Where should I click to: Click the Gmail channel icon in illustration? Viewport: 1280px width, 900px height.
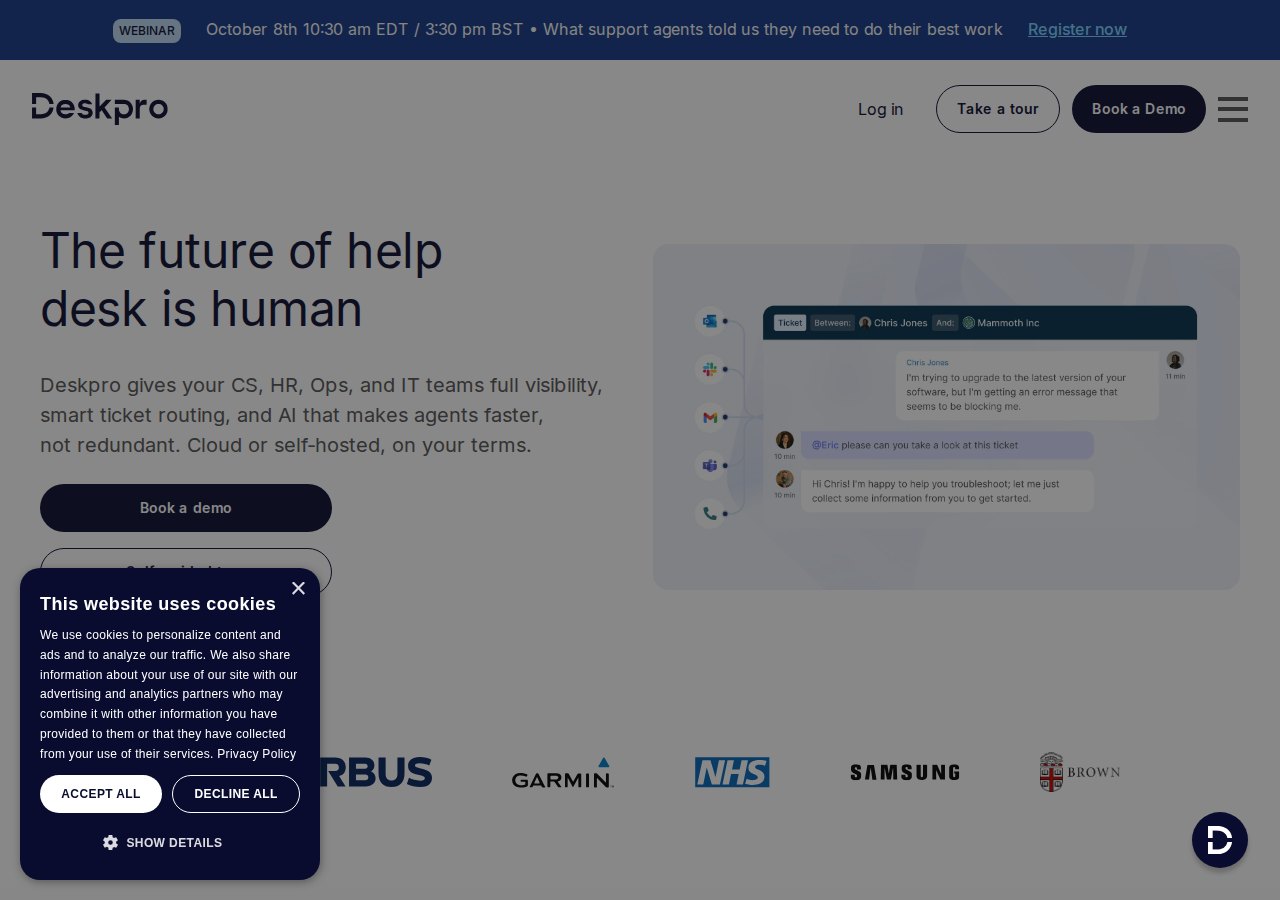tap(710, 417)
